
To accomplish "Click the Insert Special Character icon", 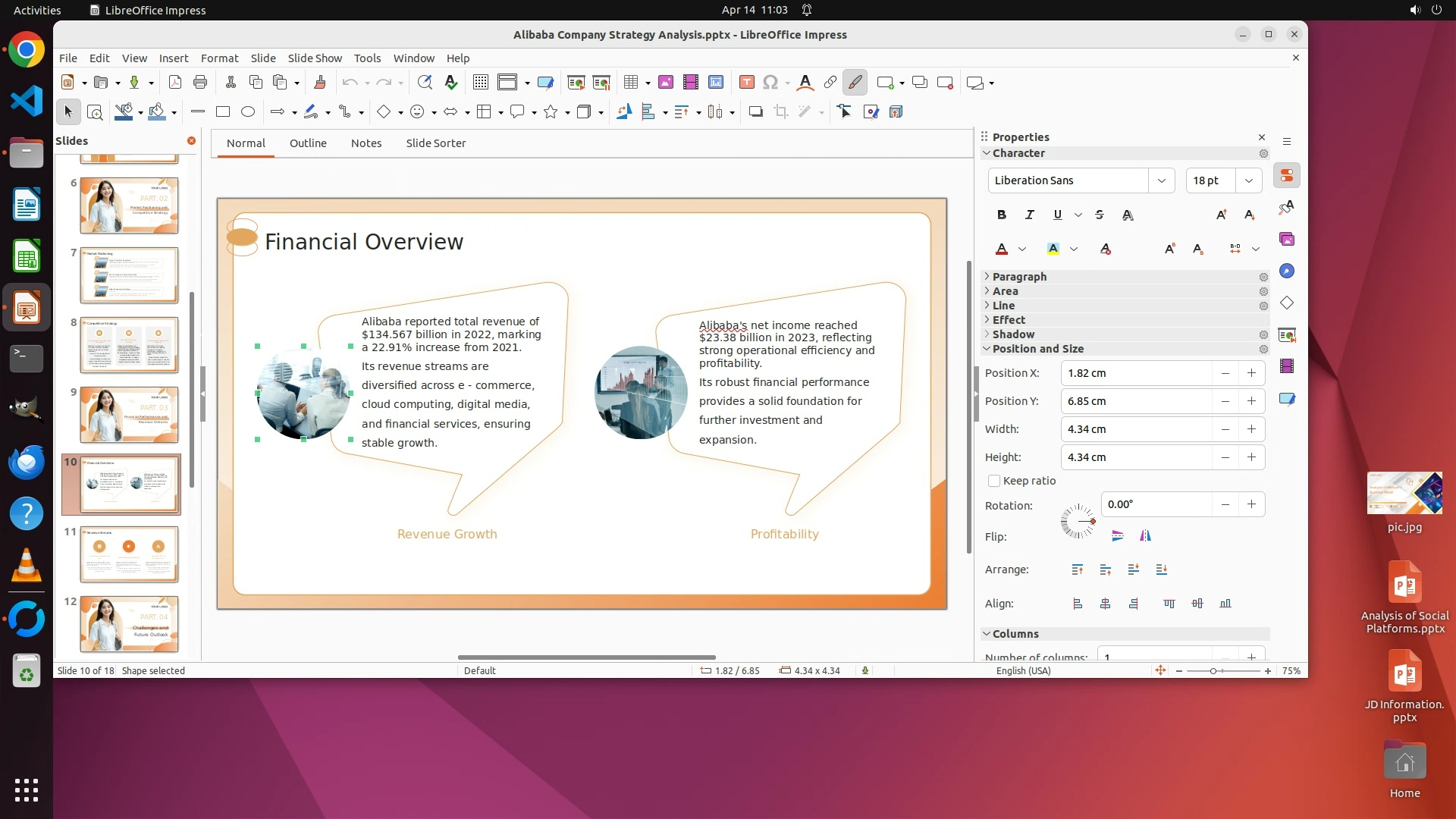I will click(x=770, y=83).
